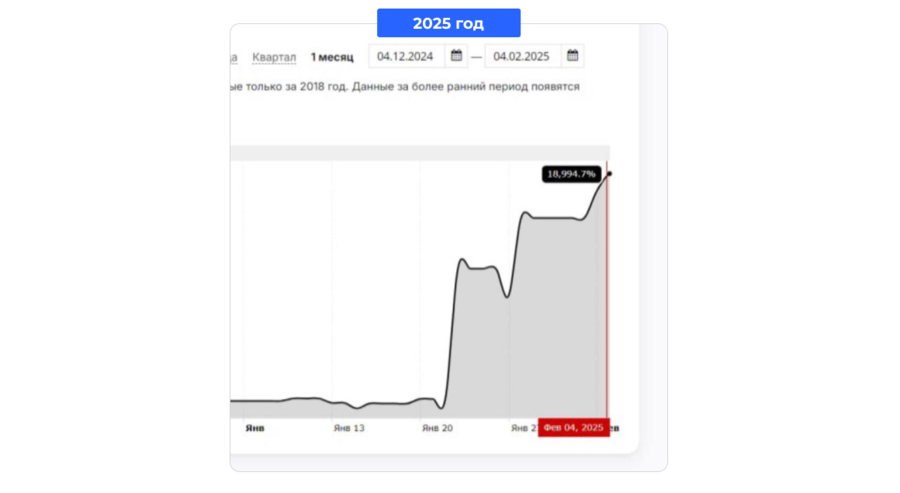Viewport: 900px width, 493px height.
Task: Click the 2025 год blue header button
Action: [x=448, y=23]
